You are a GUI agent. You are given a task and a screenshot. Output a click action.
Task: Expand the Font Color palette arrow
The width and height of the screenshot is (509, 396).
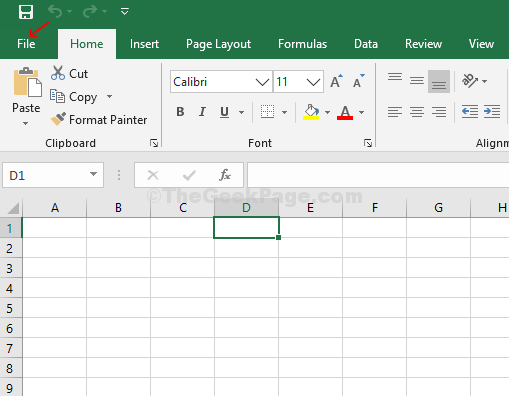[x=361, y=112]
